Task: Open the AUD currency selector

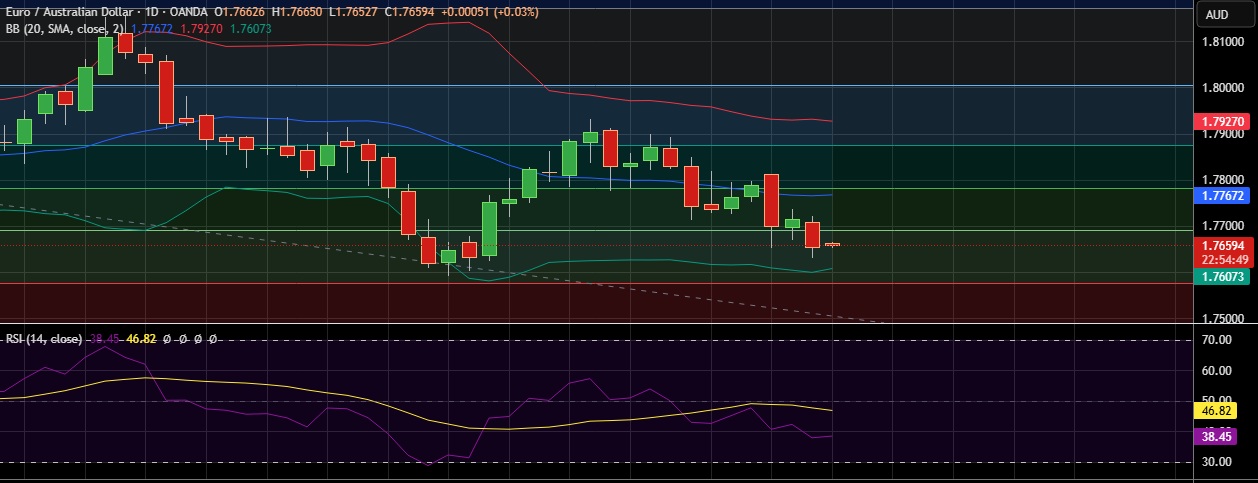Action: [x=1217, y=14]
